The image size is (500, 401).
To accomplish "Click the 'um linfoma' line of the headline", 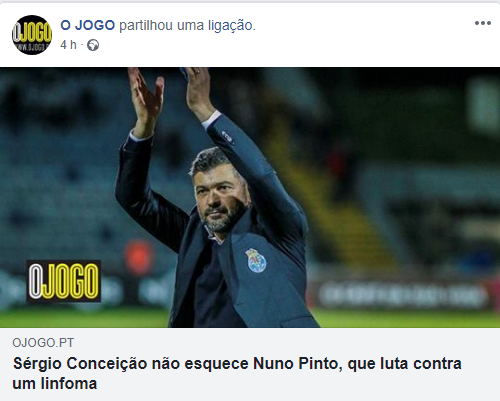I will [x=55, y=383].
